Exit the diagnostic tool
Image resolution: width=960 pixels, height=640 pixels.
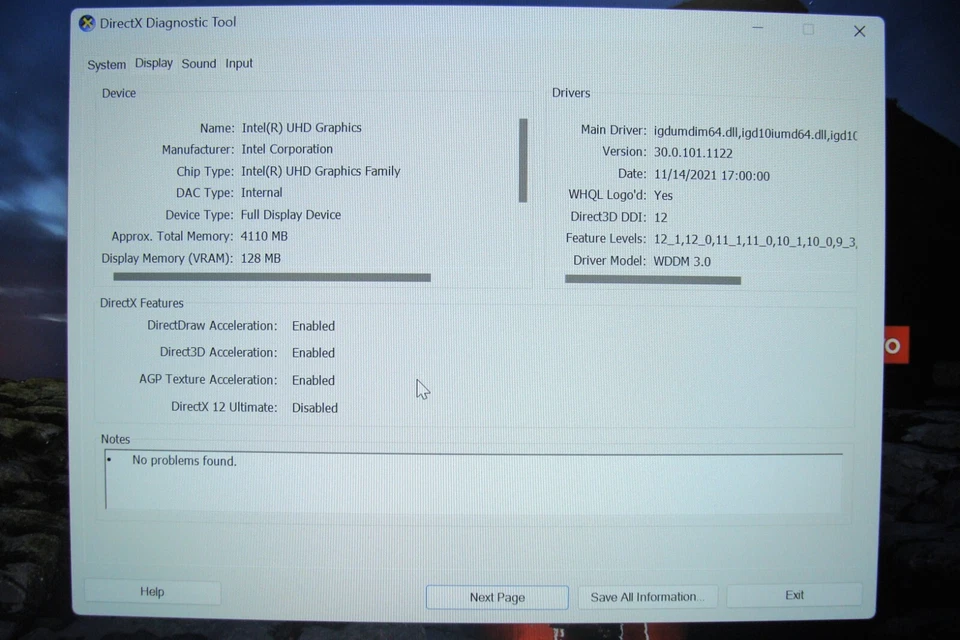(x=794, y=595)
